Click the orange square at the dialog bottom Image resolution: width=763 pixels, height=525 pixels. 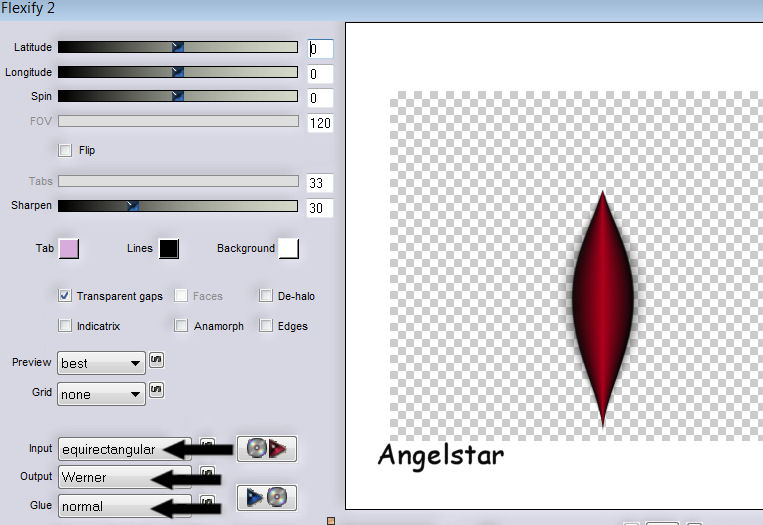point(331,520)
